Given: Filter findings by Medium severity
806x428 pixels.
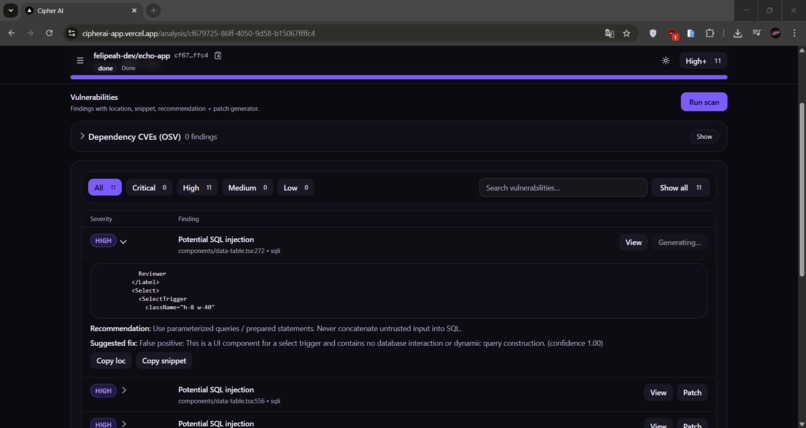Looking at the screenshot, I should (x=247, y=188).
